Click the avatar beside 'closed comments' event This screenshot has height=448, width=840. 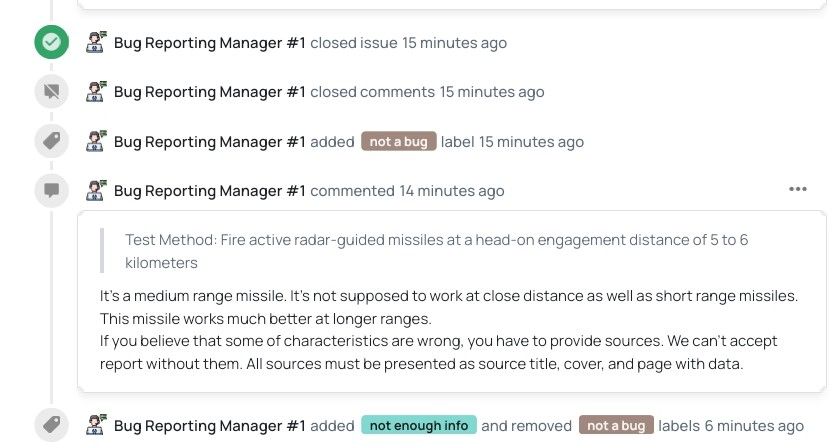pos(96,92)
